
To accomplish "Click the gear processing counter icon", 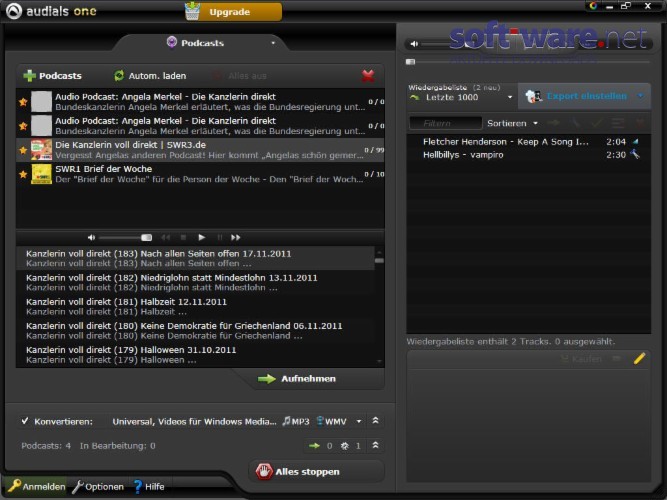I will (345, 446).
